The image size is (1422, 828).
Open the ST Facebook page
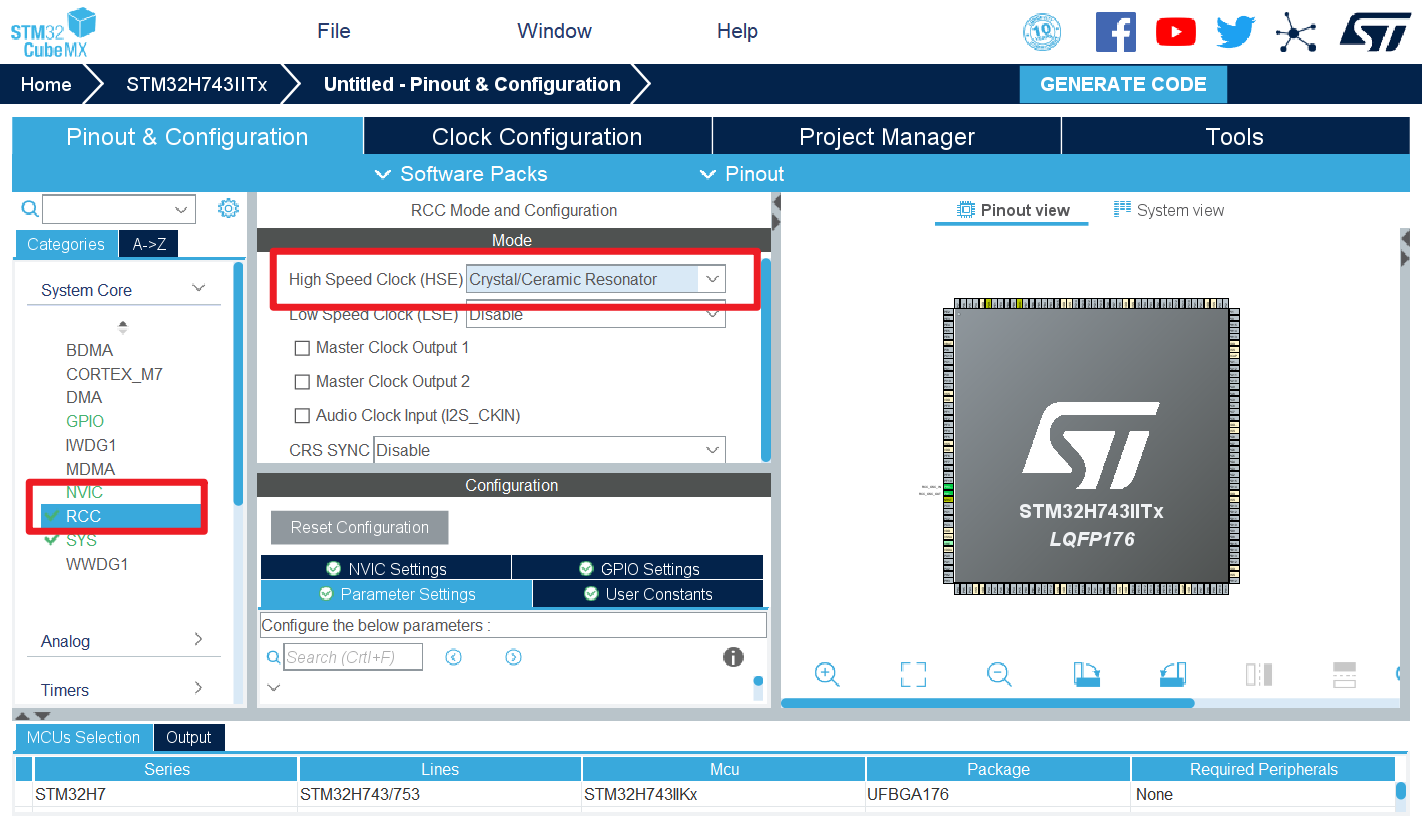tap(1116, 31)
